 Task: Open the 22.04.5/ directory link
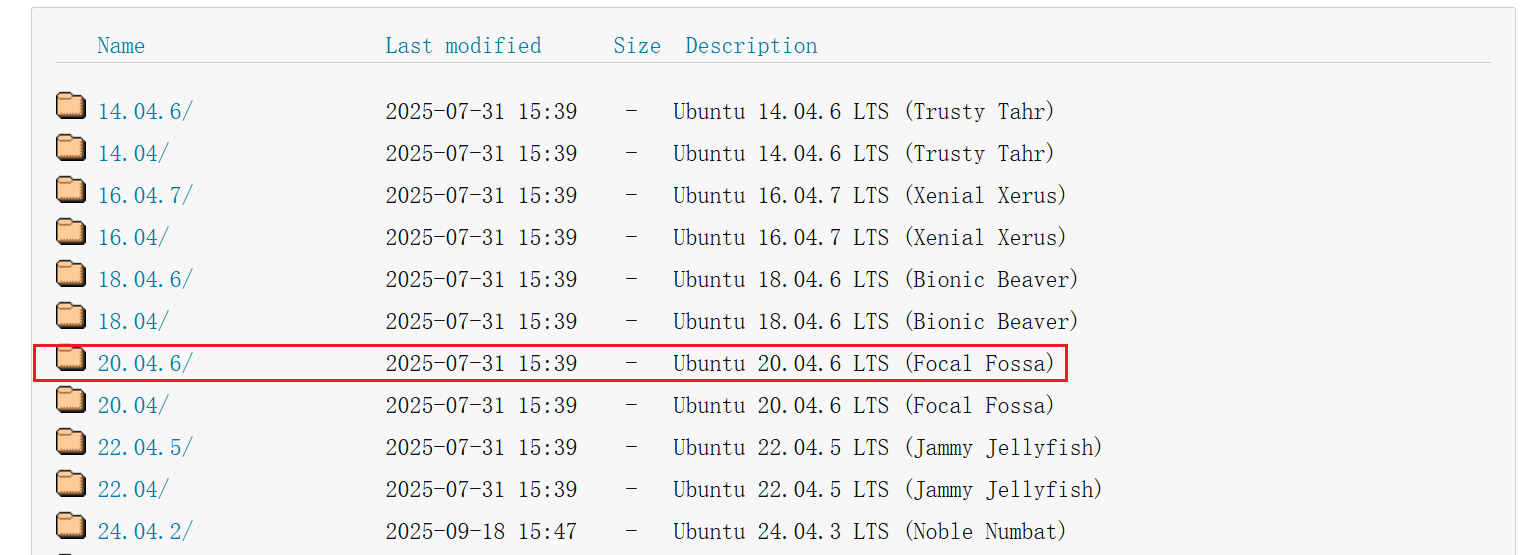[x=145, y=448]
